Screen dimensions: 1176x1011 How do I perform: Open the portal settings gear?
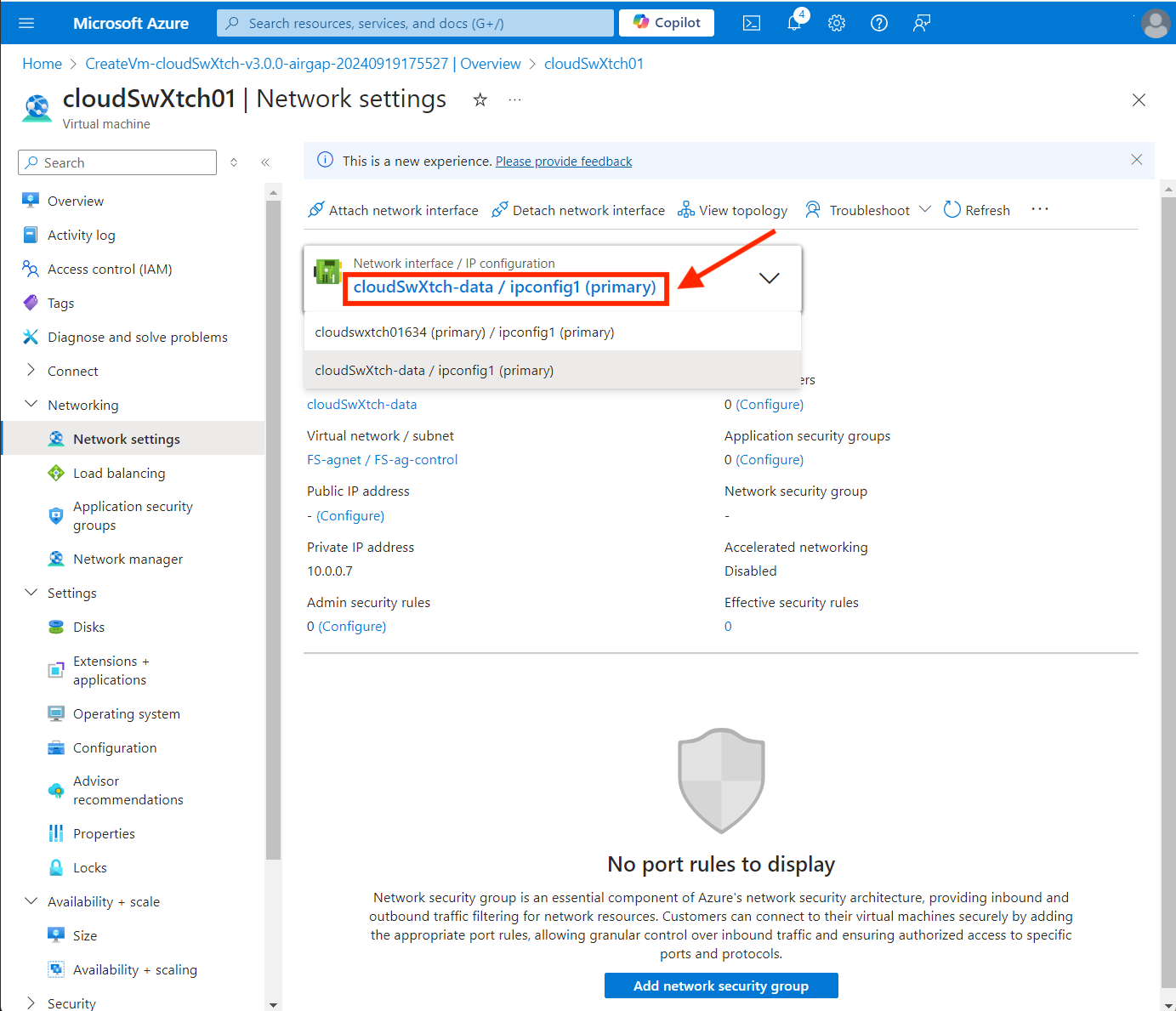(837, 23)
